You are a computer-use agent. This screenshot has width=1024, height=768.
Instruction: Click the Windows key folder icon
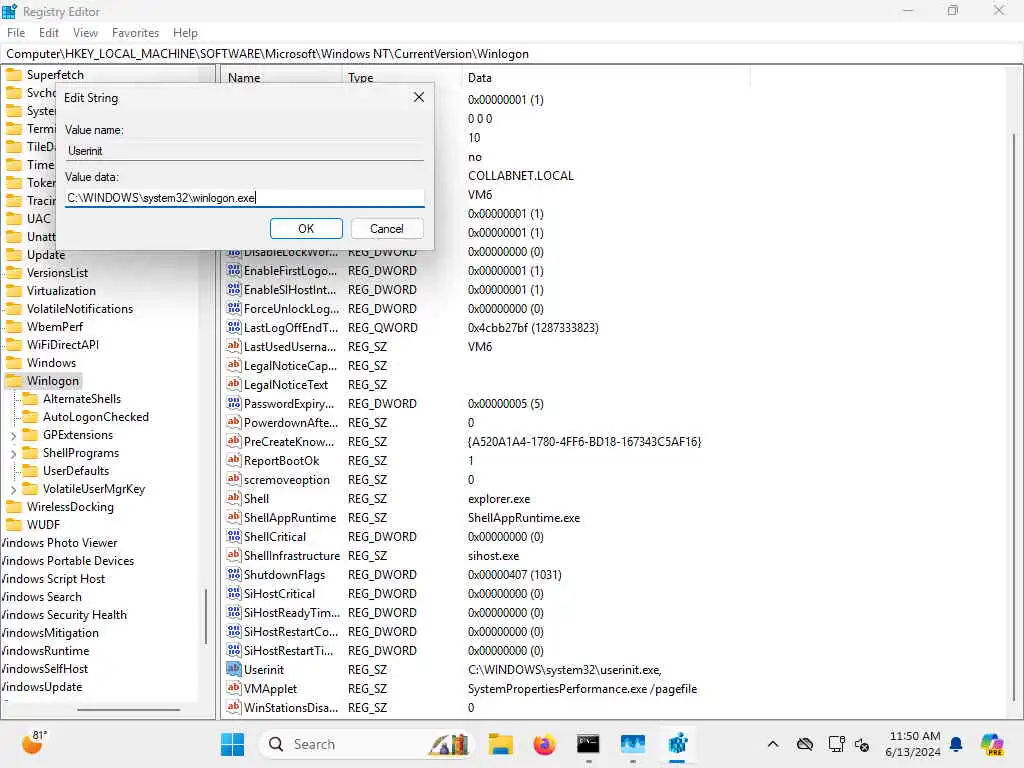[x=14, y=362]
